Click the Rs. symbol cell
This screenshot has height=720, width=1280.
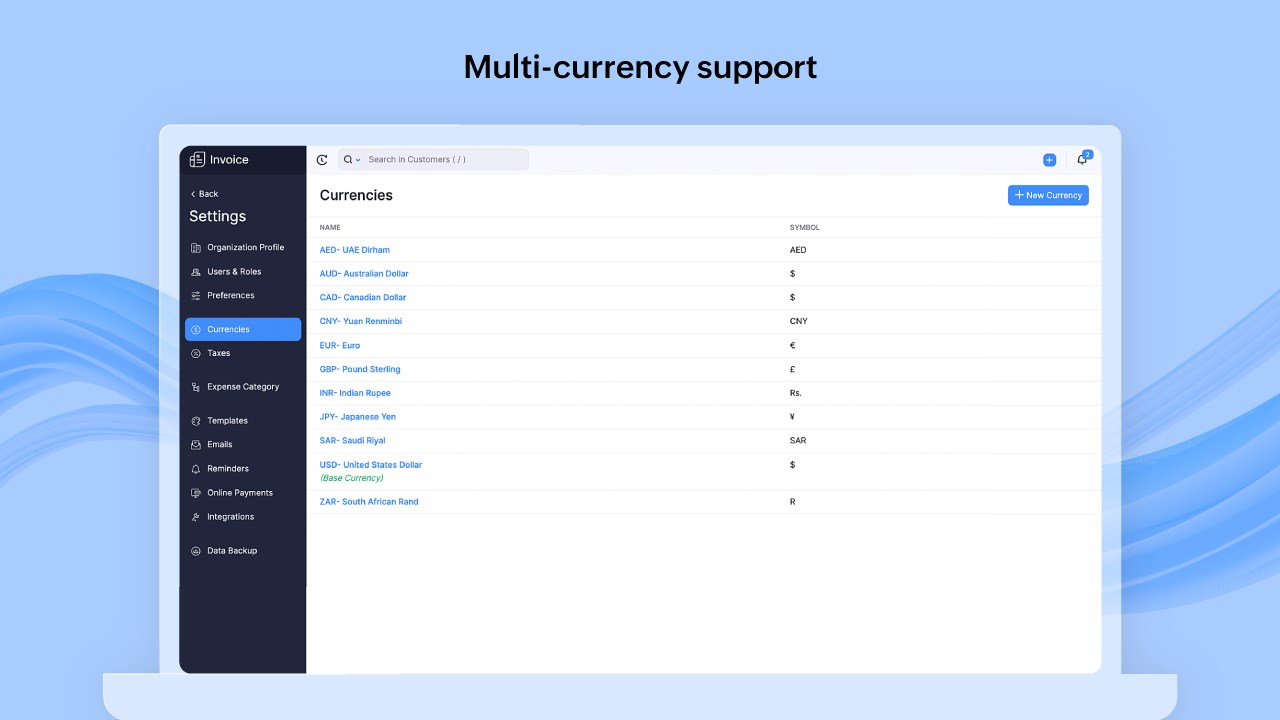[x=796, y=393]
